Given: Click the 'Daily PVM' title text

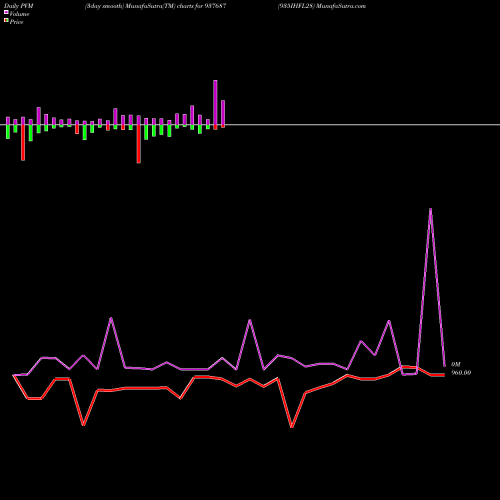Looking at the screenshot, I should point(19,6).
